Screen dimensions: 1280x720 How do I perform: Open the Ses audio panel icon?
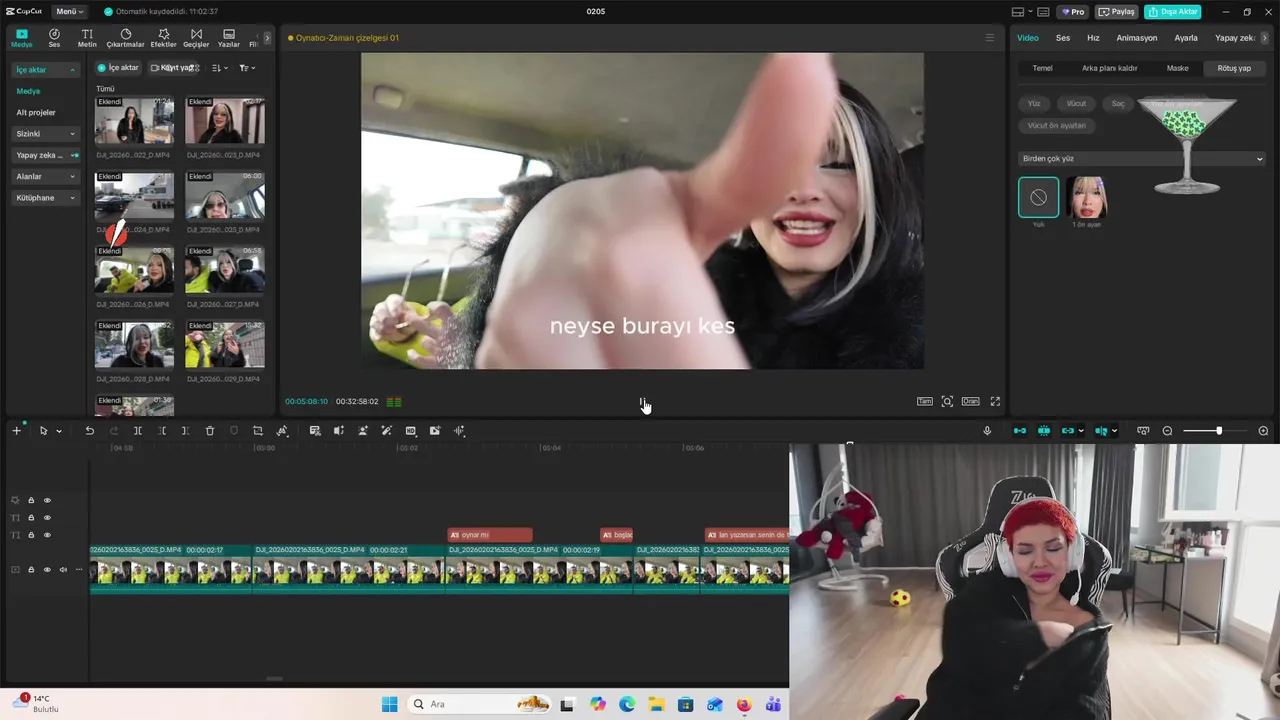tap(54, 38)
